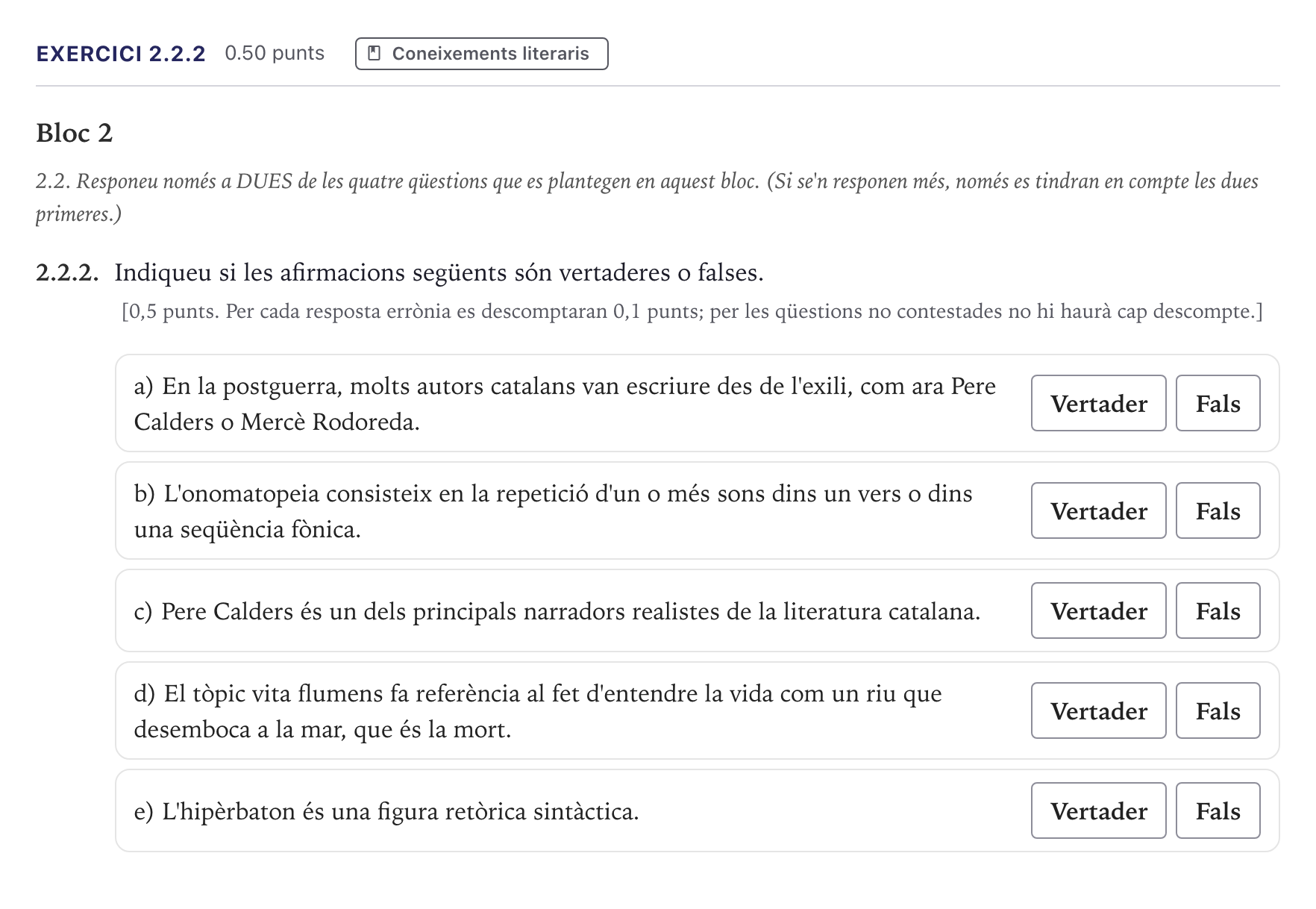Click the Bloc 2 title
The width and height of the screenshot is (1316, 909).
pyautogui.click(x=75, y=133)
